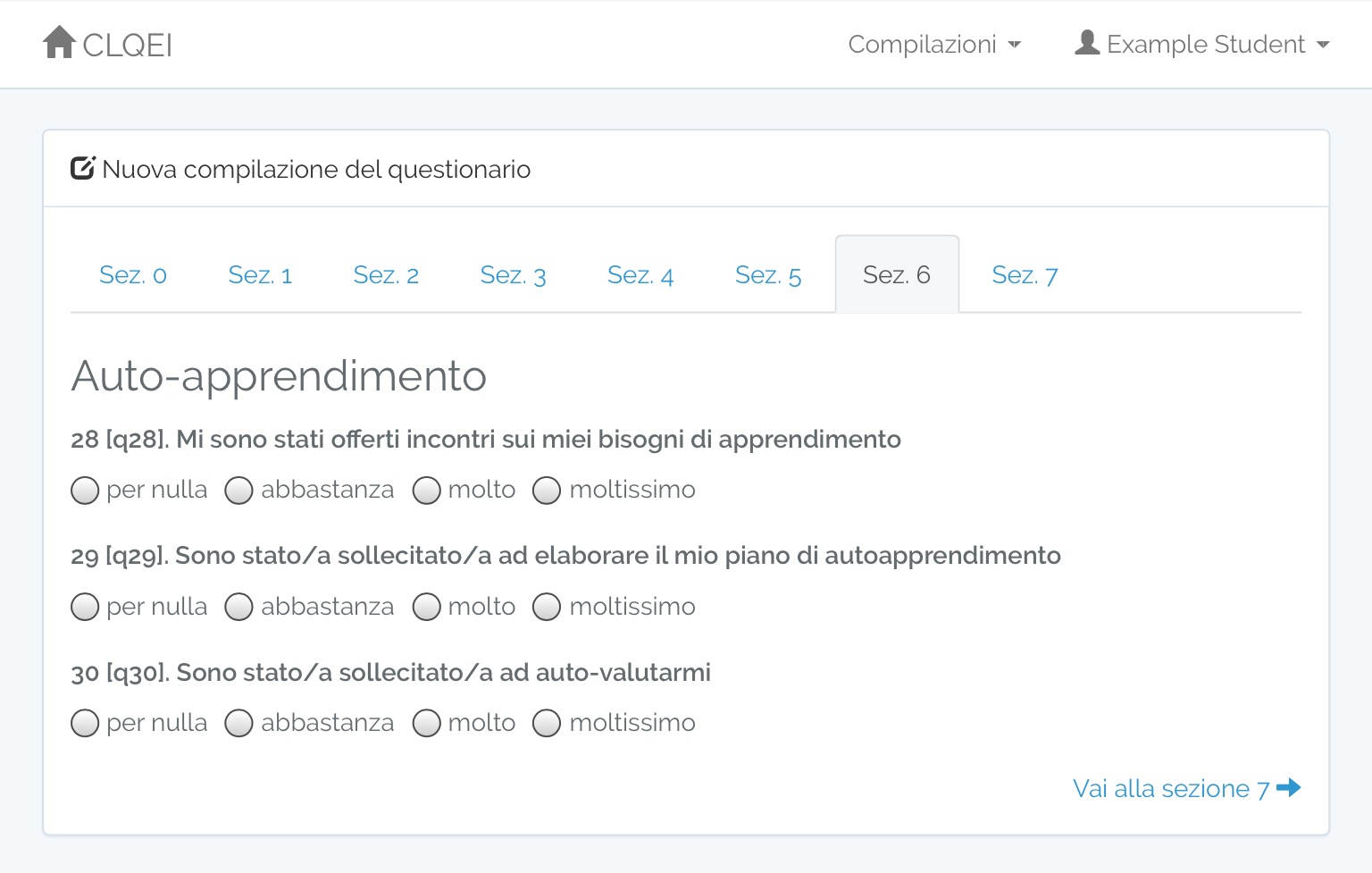Switch to the Sez. 1 tab

point(260,274)
